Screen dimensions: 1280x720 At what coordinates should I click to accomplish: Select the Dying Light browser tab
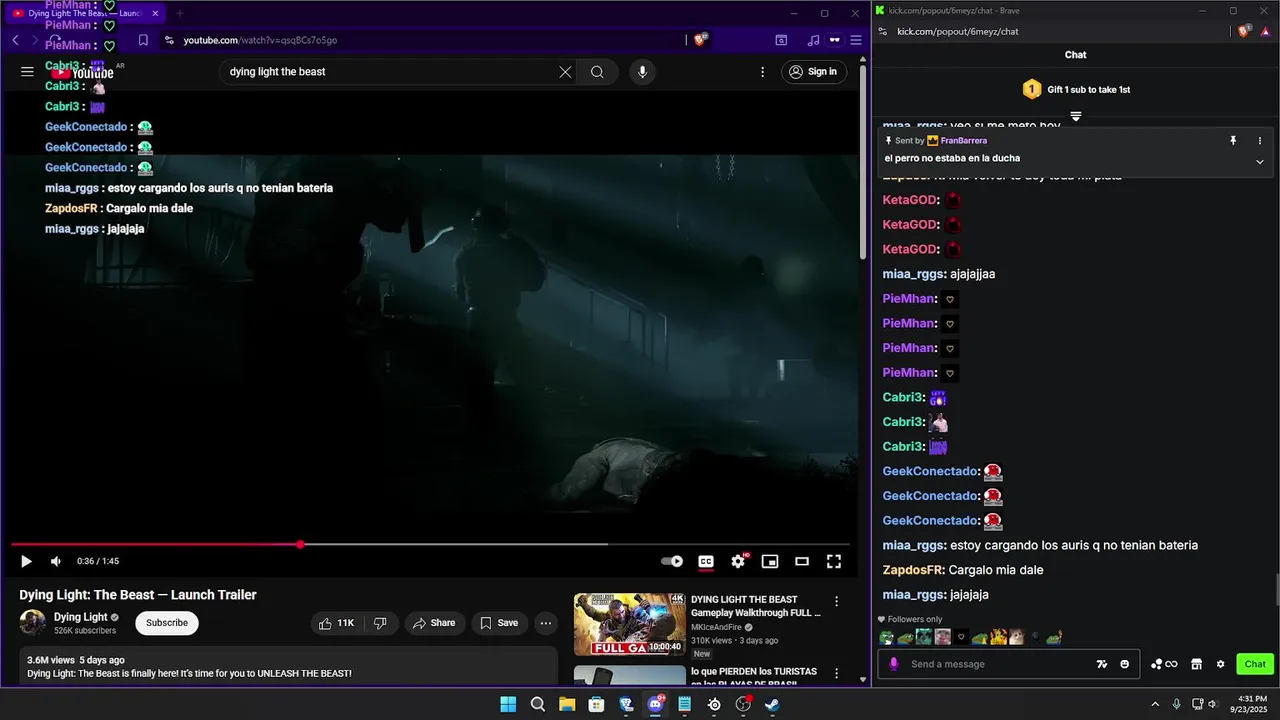pyautogui.click(x=84, y=13)
